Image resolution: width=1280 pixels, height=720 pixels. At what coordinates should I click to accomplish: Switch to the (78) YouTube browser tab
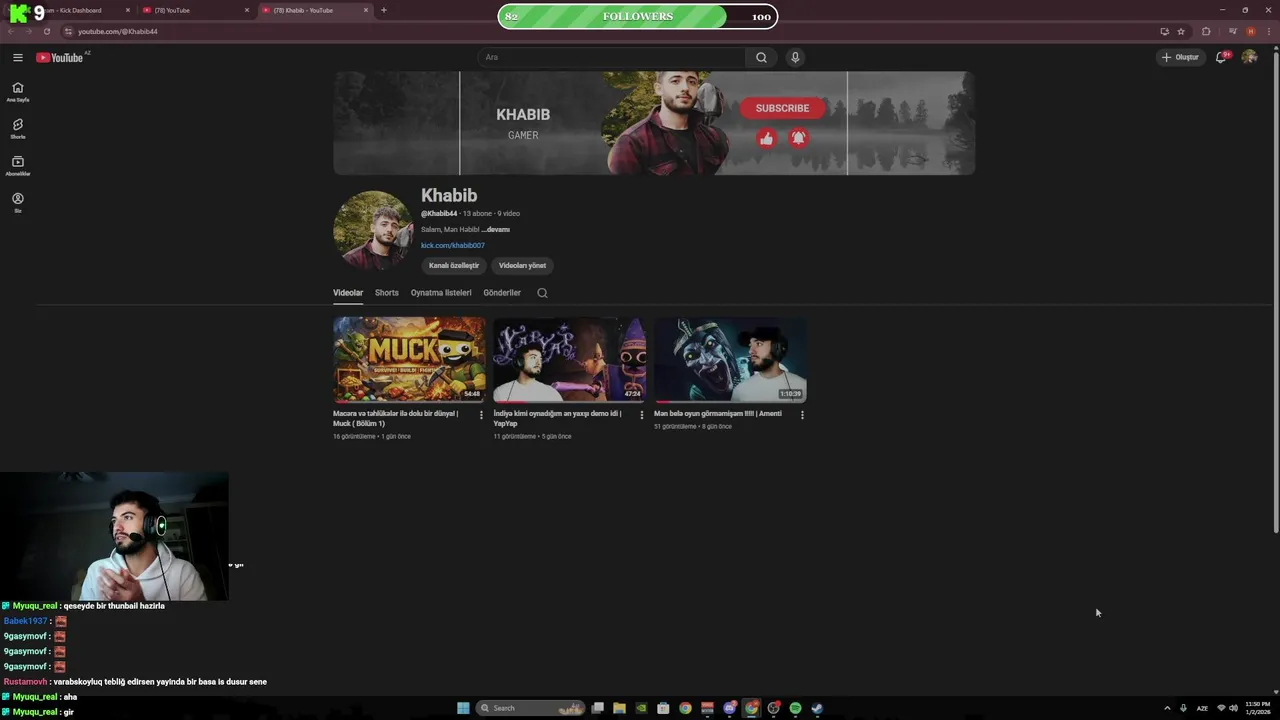coord(195,10)
